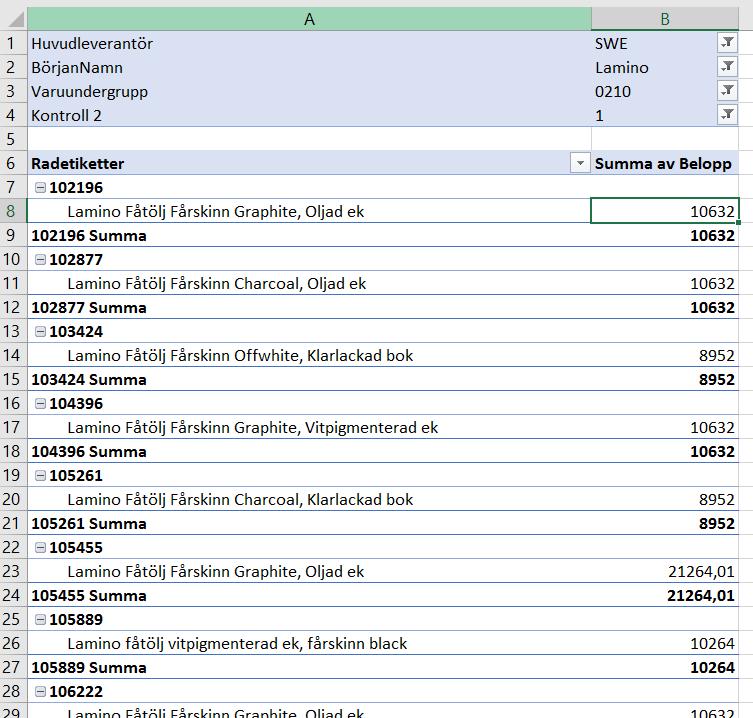The width and height of the screenshot is (753, 718).
Task: Click the 102196 Summa row label
Action: coord(89,236)
